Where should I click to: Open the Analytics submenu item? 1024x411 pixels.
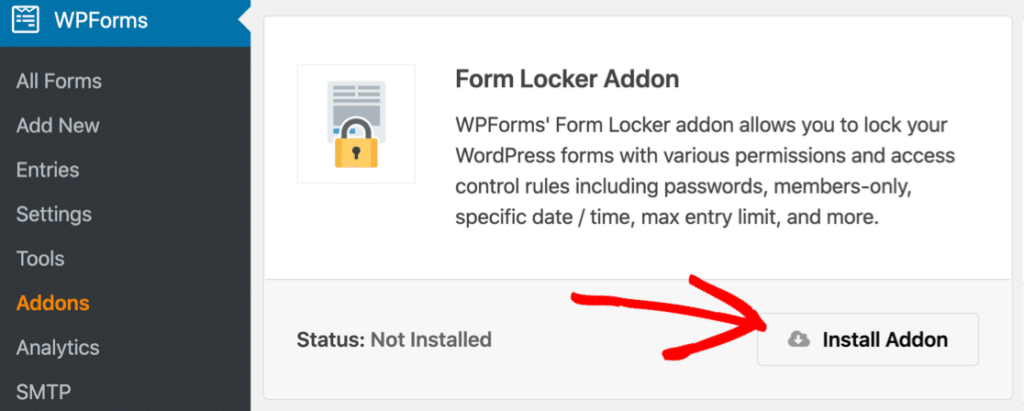coord(58,347)
